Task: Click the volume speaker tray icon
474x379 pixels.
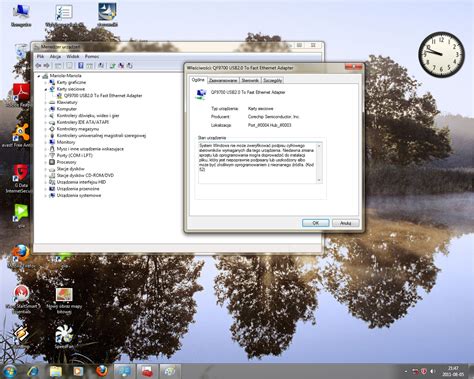Action: coord(433,371)
